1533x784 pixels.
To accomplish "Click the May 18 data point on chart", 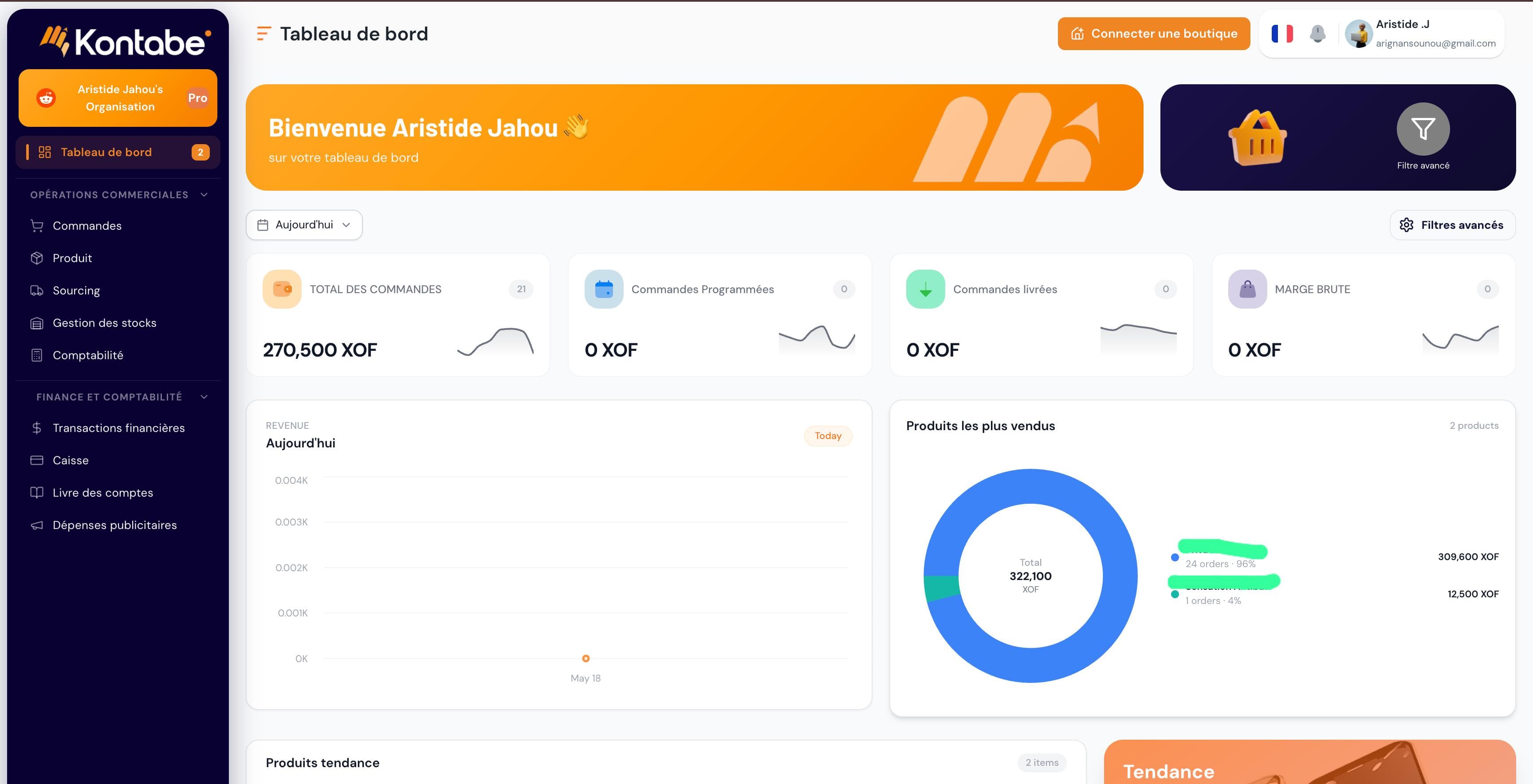I will 586,659.
